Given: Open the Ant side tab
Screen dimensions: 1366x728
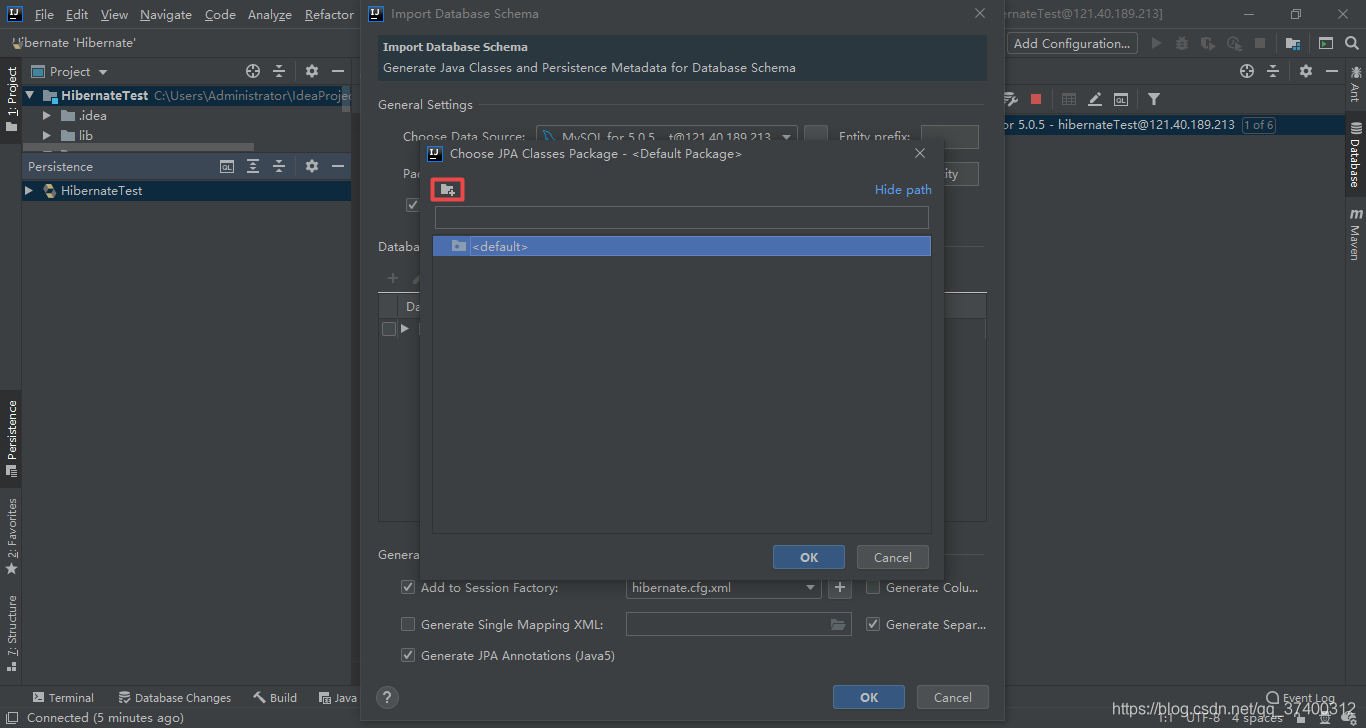Looking at the screenshot, I should [1356, 84].
